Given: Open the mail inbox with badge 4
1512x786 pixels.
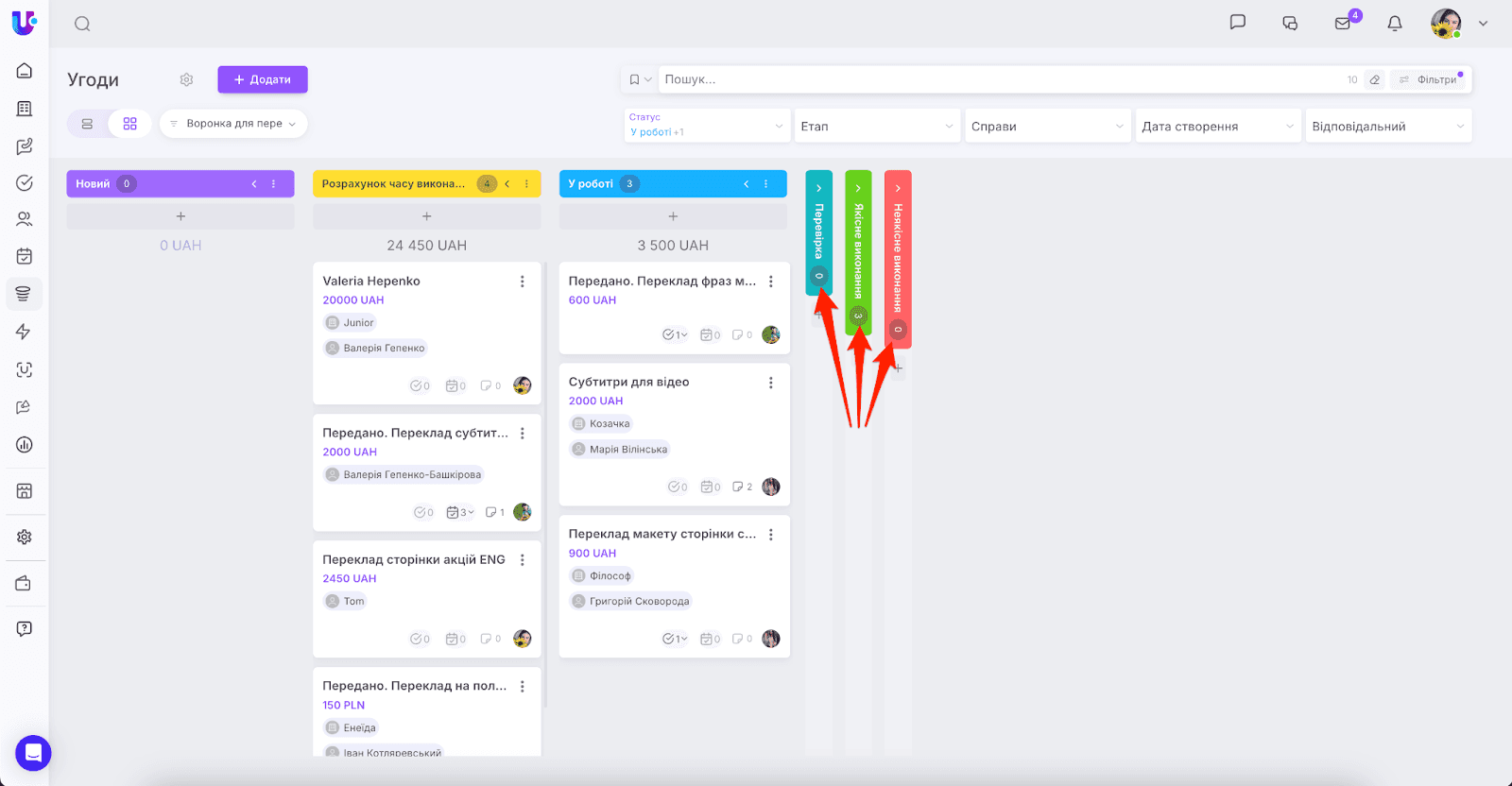Looking at the screenshot, I should [1343, 24].
